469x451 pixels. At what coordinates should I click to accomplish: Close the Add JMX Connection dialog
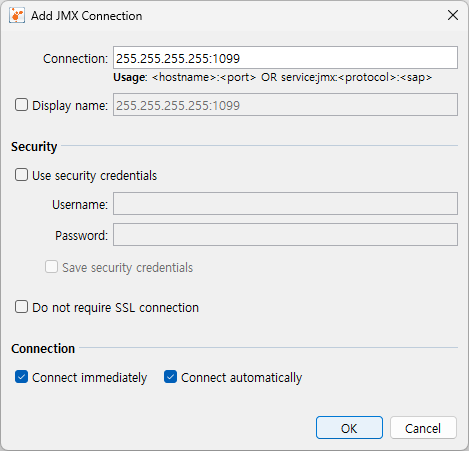point(453,15)
